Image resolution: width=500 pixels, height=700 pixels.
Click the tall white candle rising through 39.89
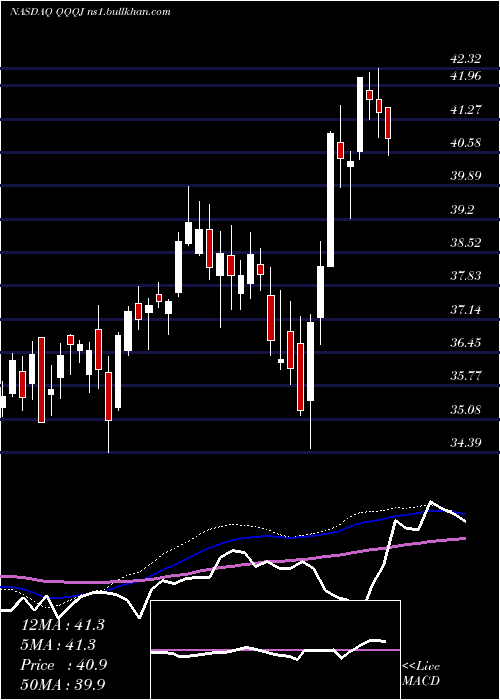(x=330, y=200)
